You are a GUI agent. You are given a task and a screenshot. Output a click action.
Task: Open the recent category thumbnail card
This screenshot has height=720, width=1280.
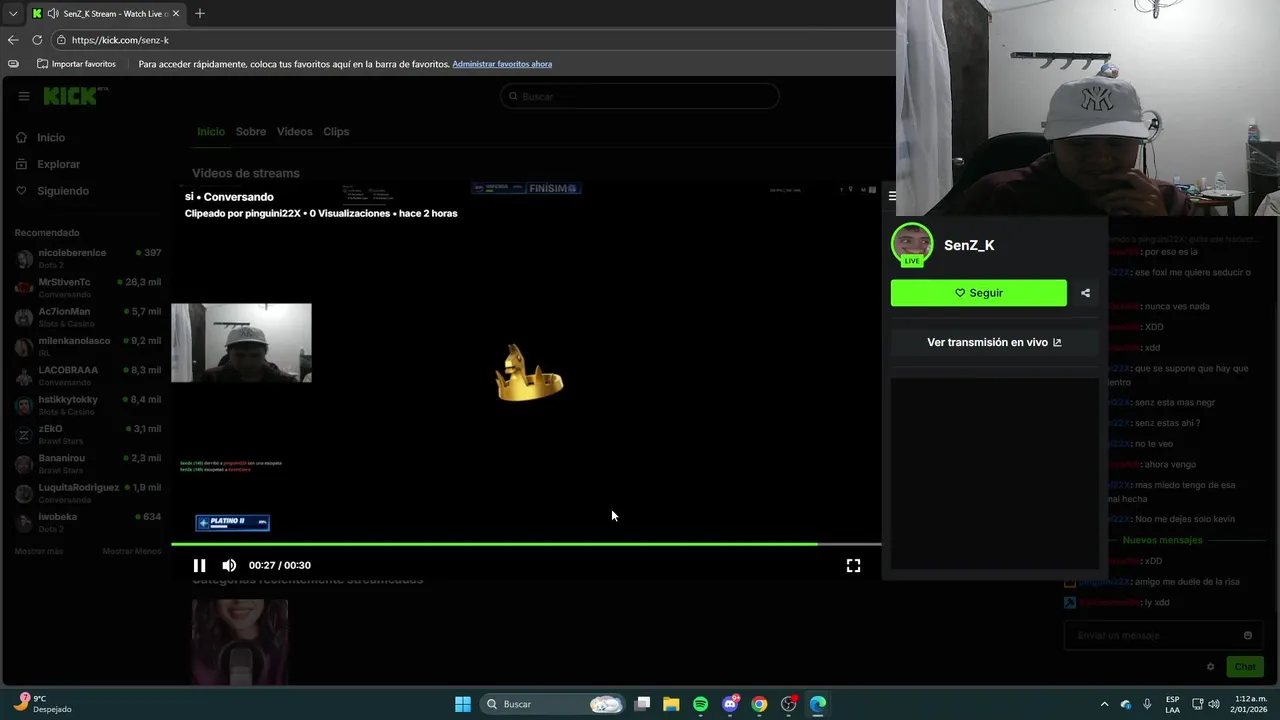tap(240, 641)
